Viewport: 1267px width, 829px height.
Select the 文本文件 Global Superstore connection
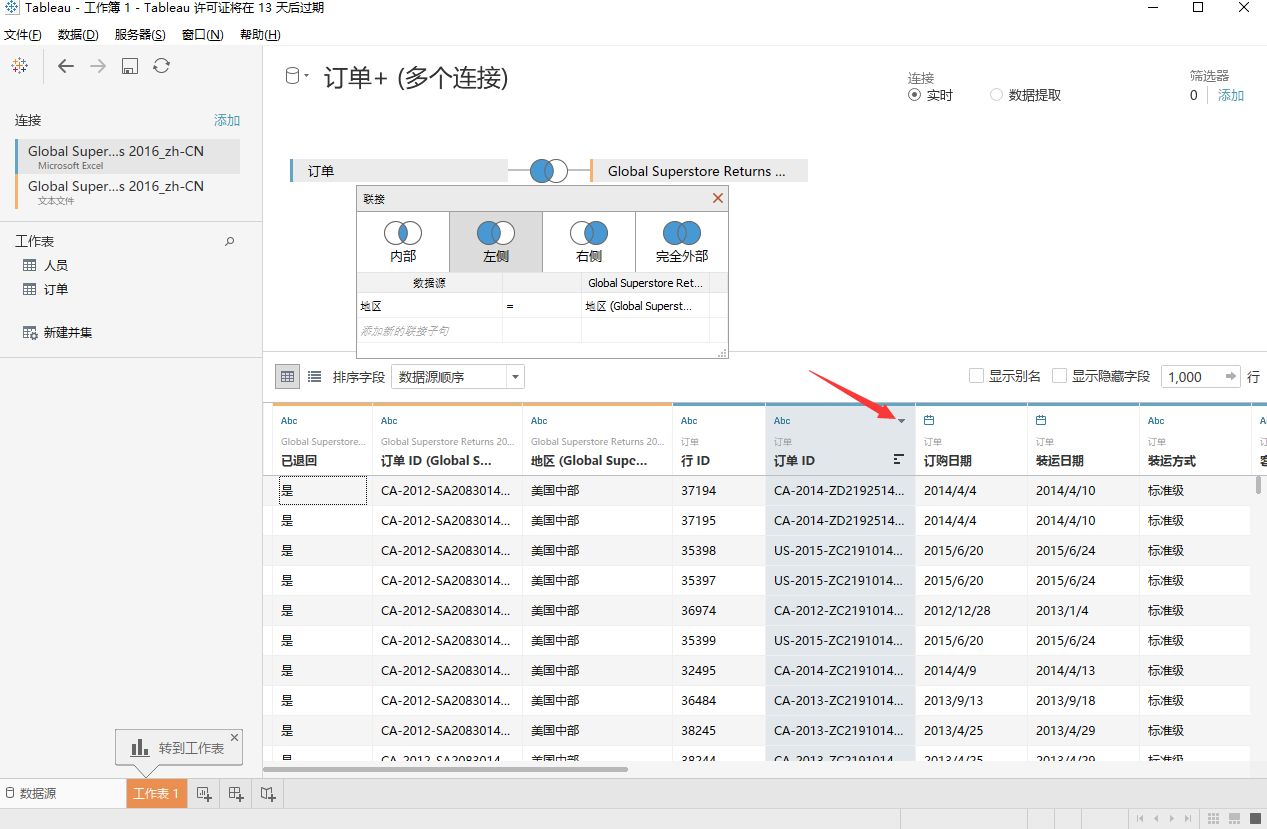tap(127, 192)
